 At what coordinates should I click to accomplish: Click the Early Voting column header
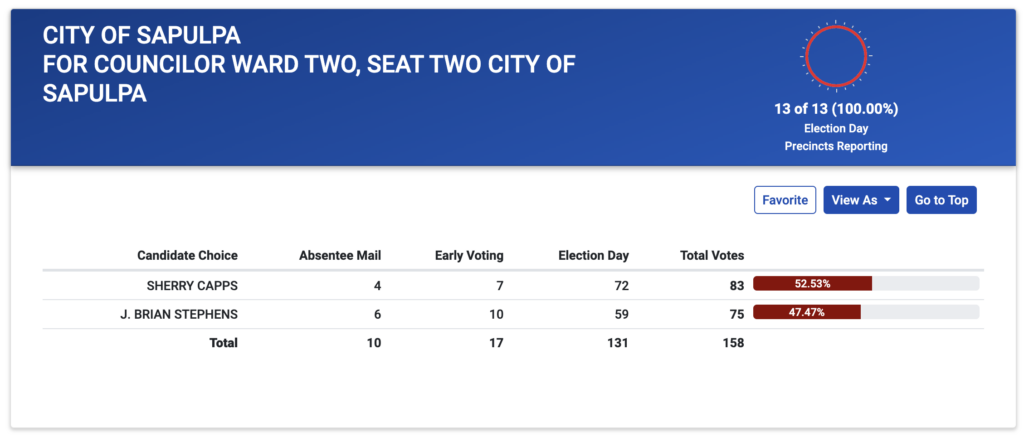pyautogui.click(x=469, y=256)
